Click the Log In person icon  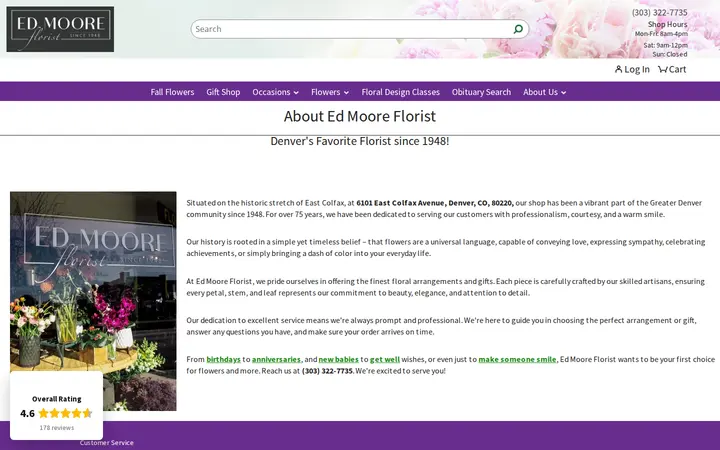pos(619,69)
